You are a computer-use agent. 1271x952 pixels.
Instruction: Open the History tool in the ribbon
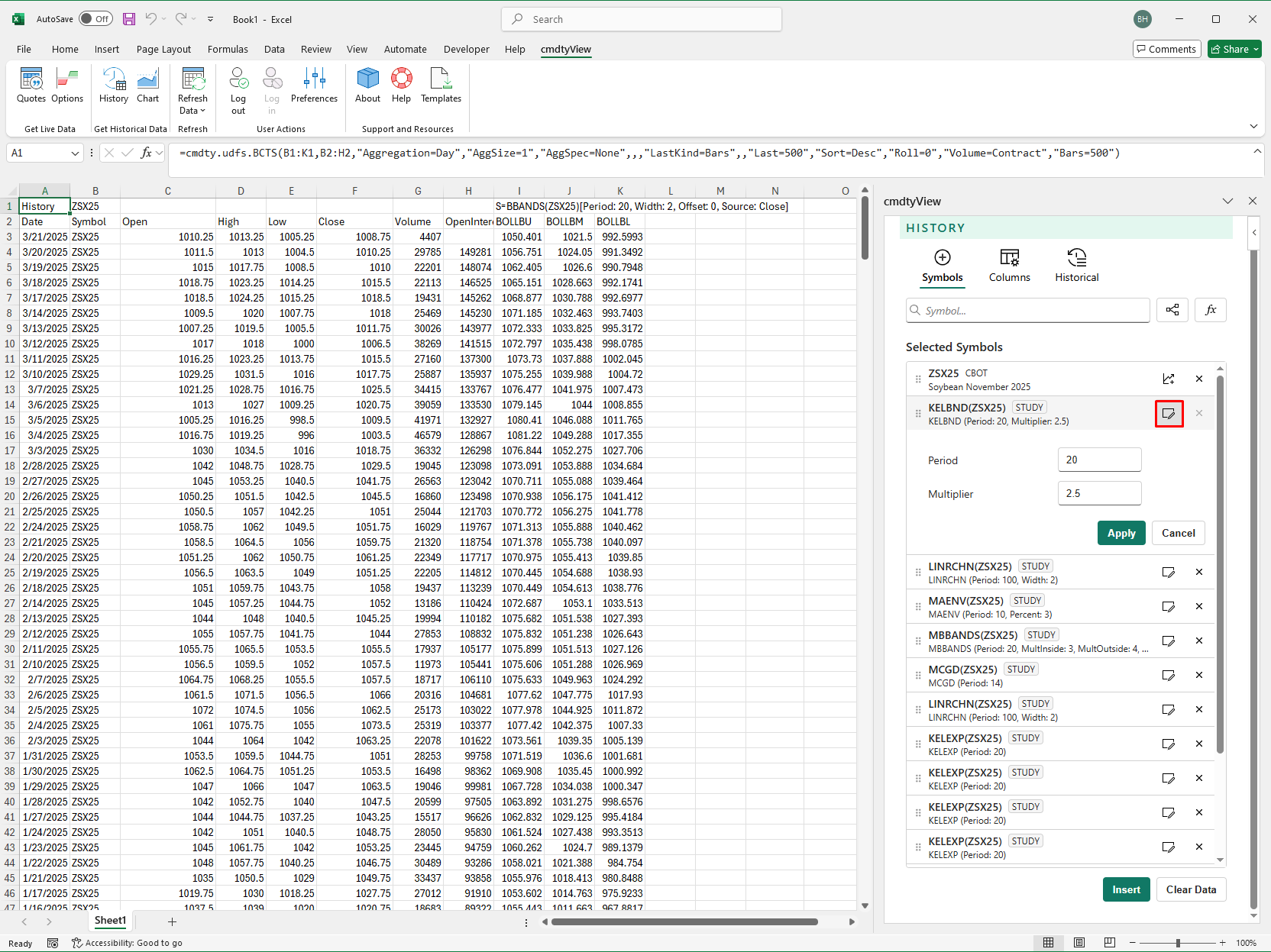point(114,85)
